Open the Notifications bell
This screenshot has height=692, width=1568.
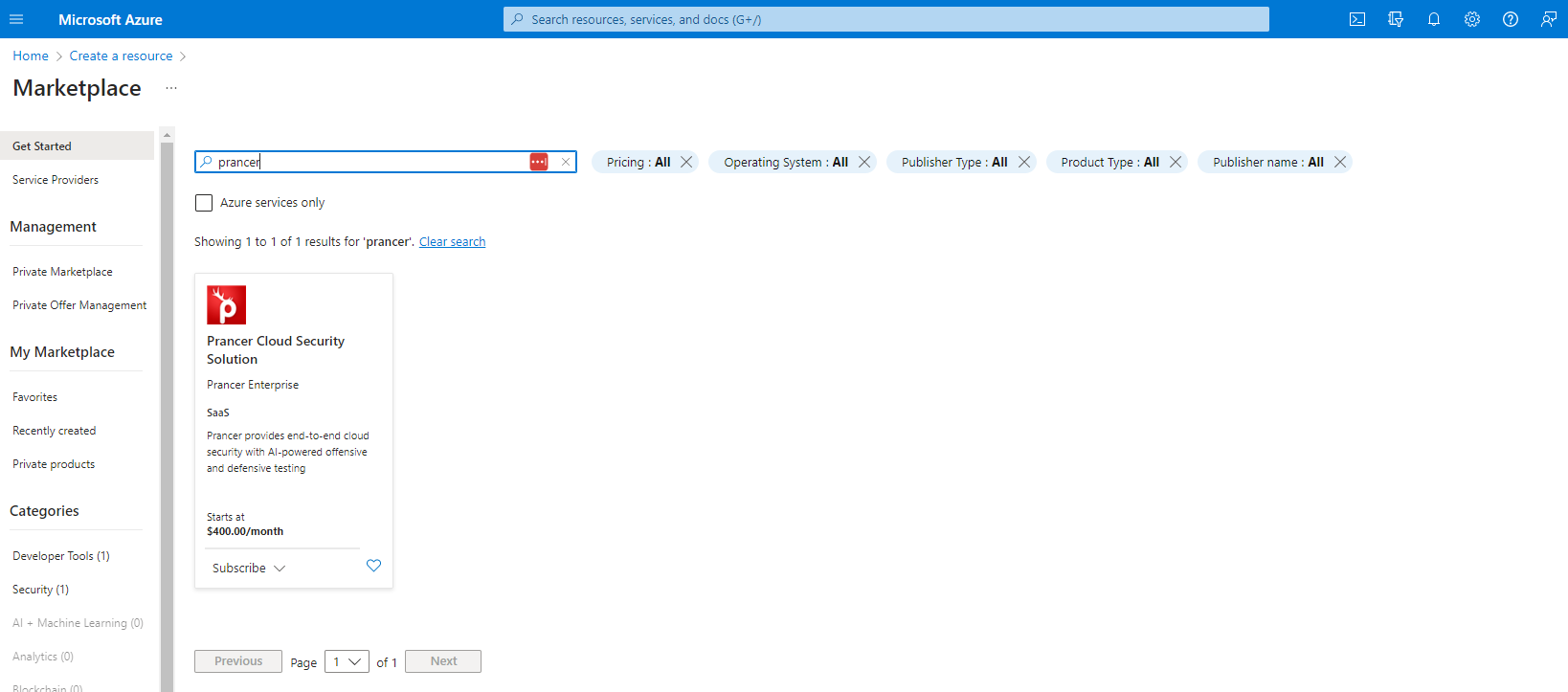click(1434, 19)
